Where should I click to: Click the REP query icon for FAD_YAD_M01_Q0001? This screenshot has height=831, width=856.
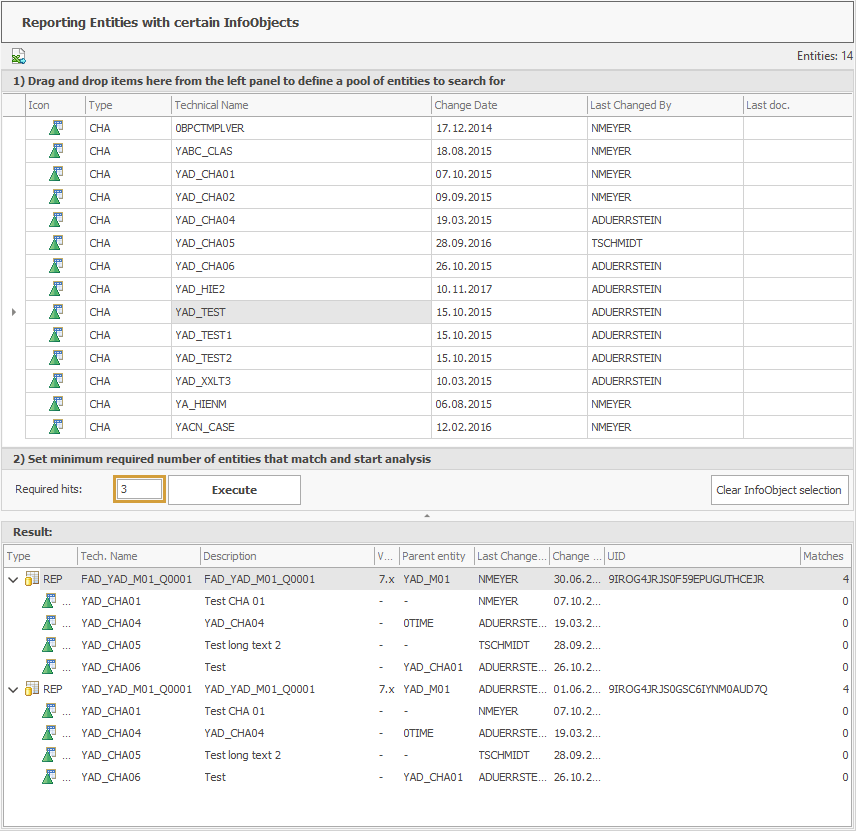click(30, 578)
